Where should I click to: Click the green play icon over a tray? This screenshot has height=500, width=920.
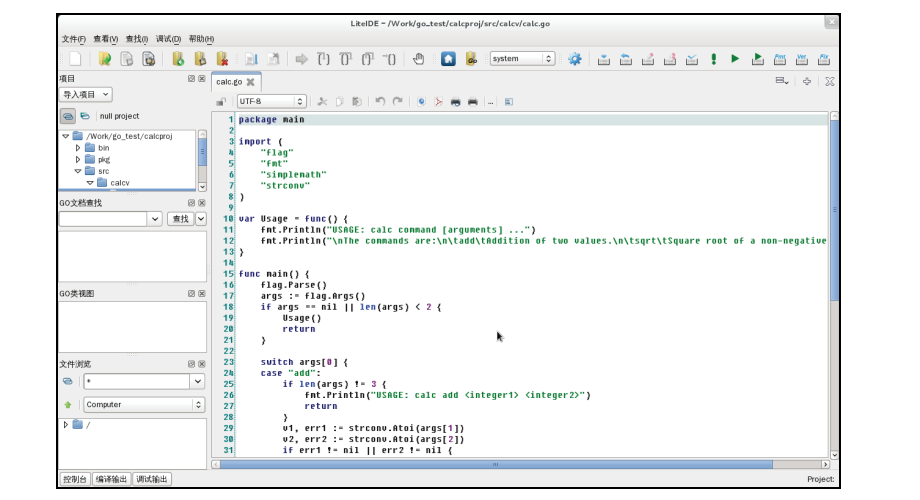(757, 59)
